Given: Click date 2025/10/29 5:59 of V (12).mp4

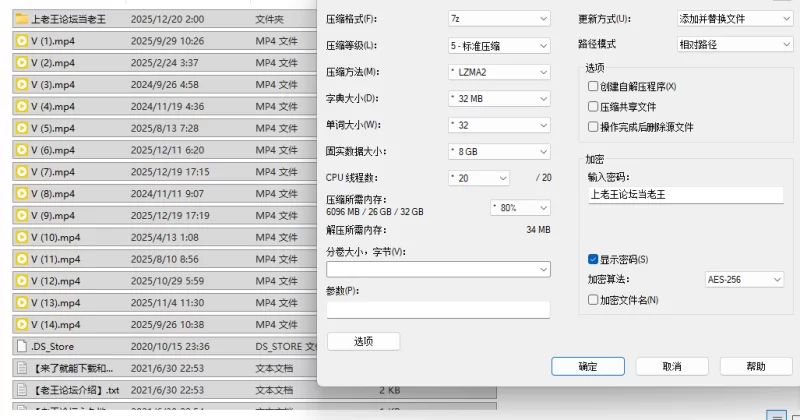Looking at the screenshot, I should click(x=167, y=281).
